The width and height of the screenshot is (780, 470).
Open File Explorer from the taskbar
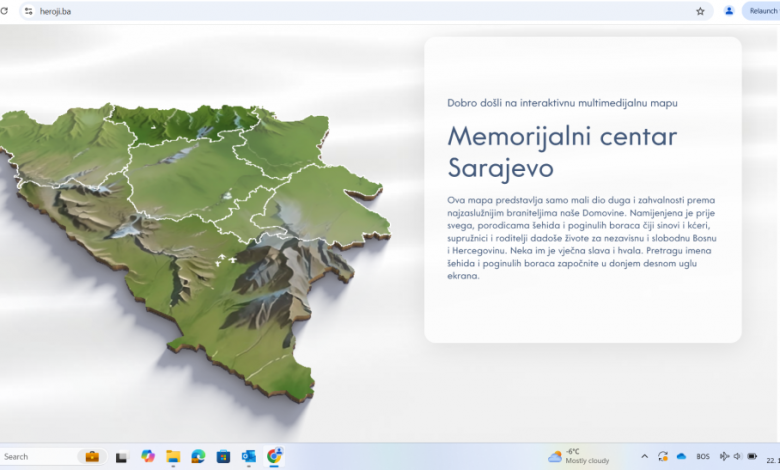tap(173, 456)
